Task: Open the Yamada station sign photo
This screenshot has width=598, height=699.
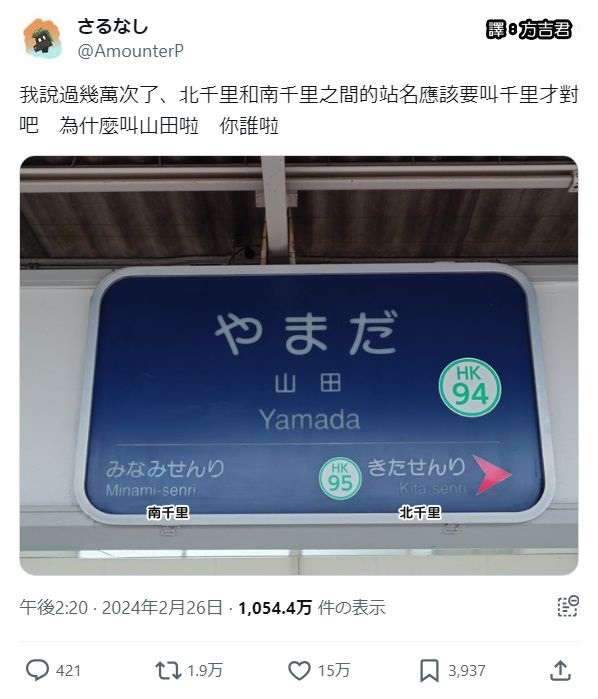Action: (299, 365)
